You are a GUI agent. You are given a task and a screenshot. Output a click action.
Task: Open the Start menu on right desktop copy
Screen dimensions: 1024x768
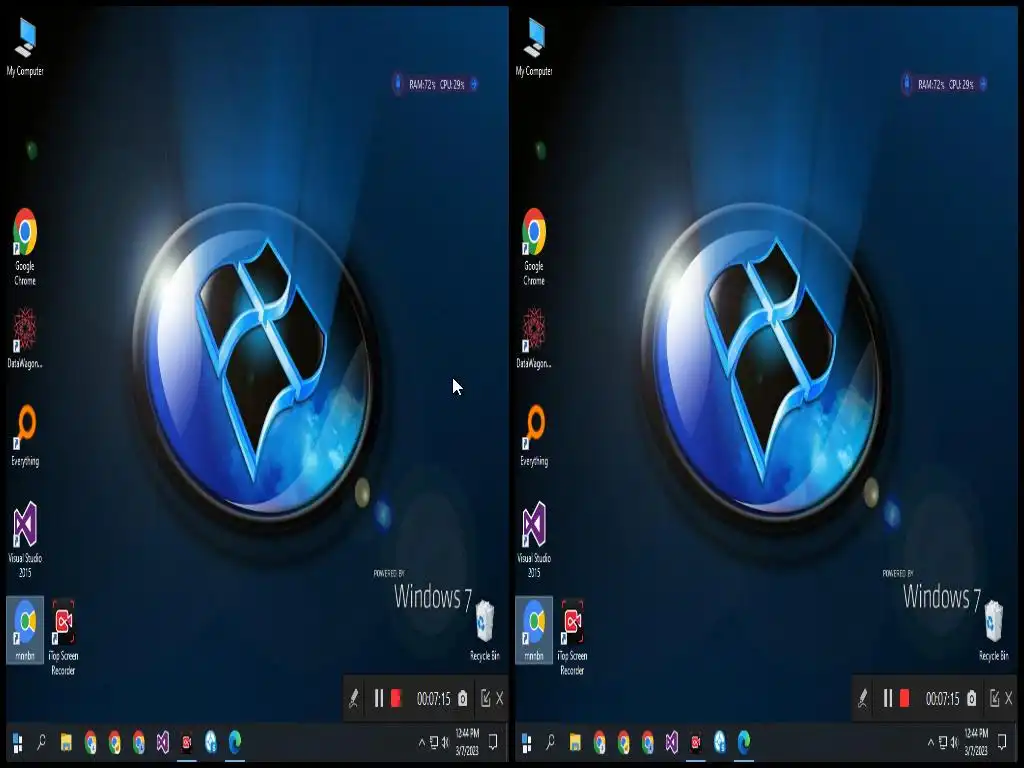(x=527, y=743)
